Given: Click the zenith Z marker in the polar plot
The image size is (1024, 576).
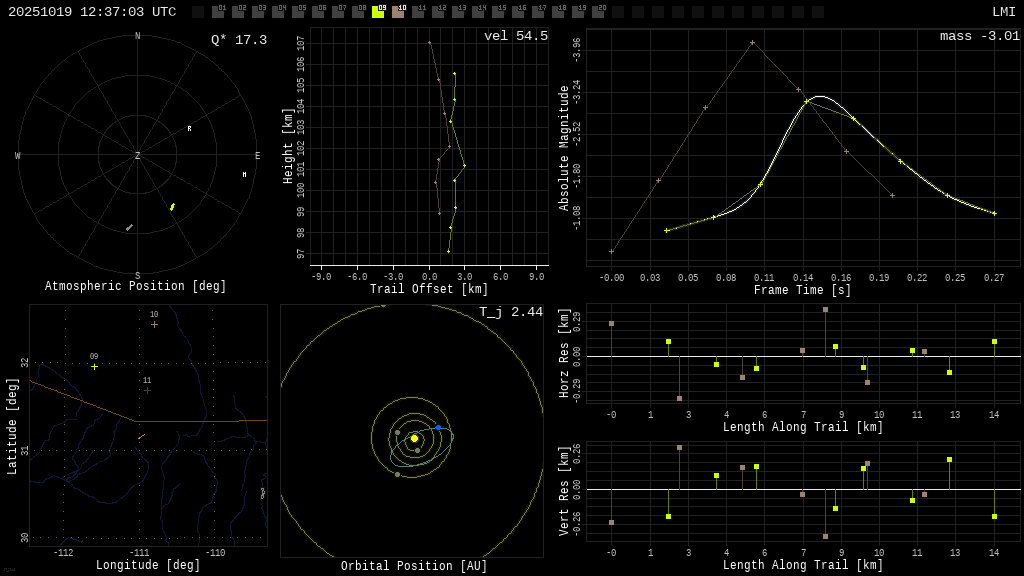Looking at the screenshot, I should (138, 156).
